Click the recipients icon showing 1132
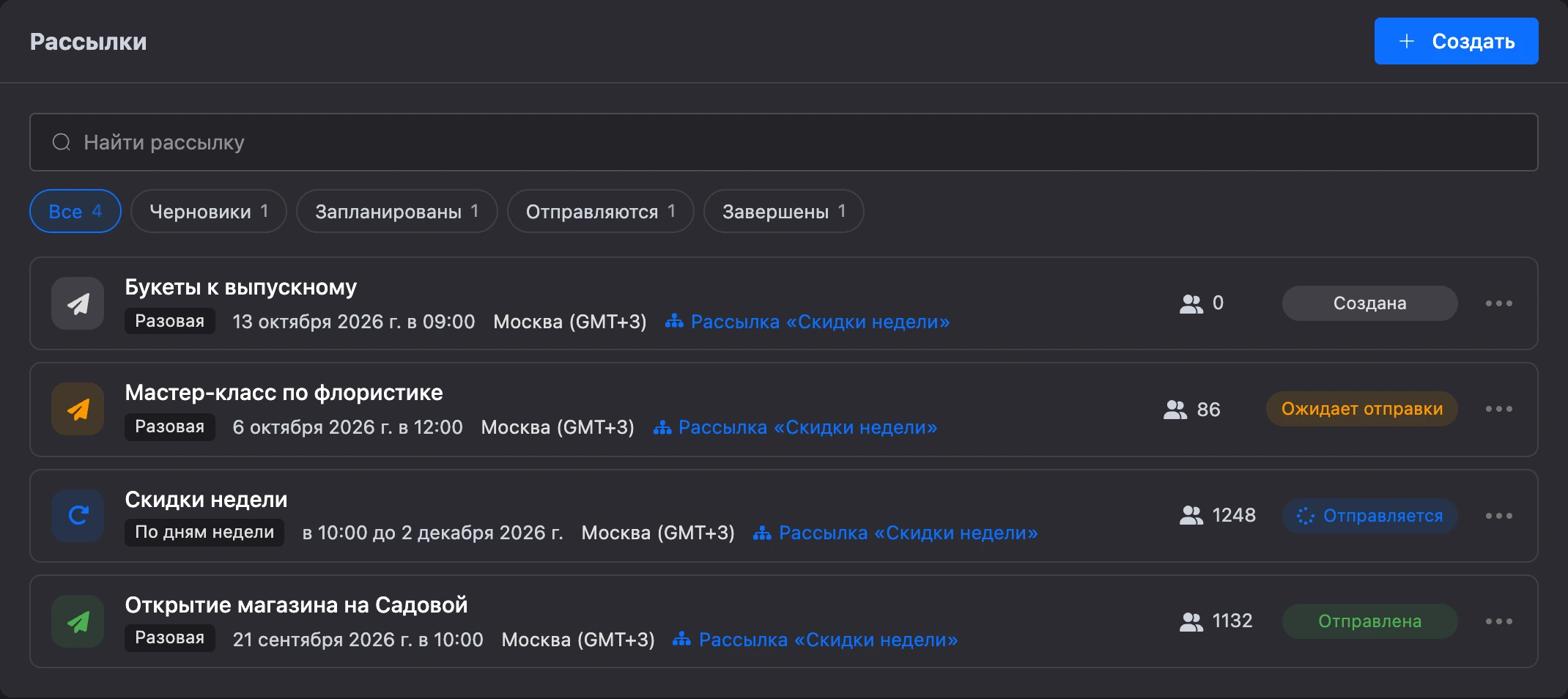 (1191, 621)
